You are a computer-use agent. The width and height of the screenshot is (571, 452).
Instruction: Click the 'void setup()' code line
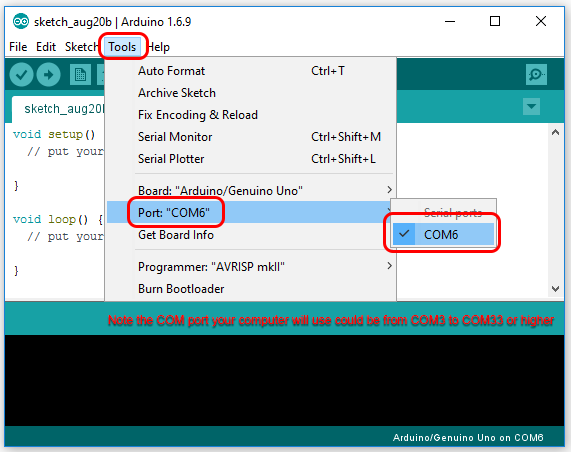point(54,134)
